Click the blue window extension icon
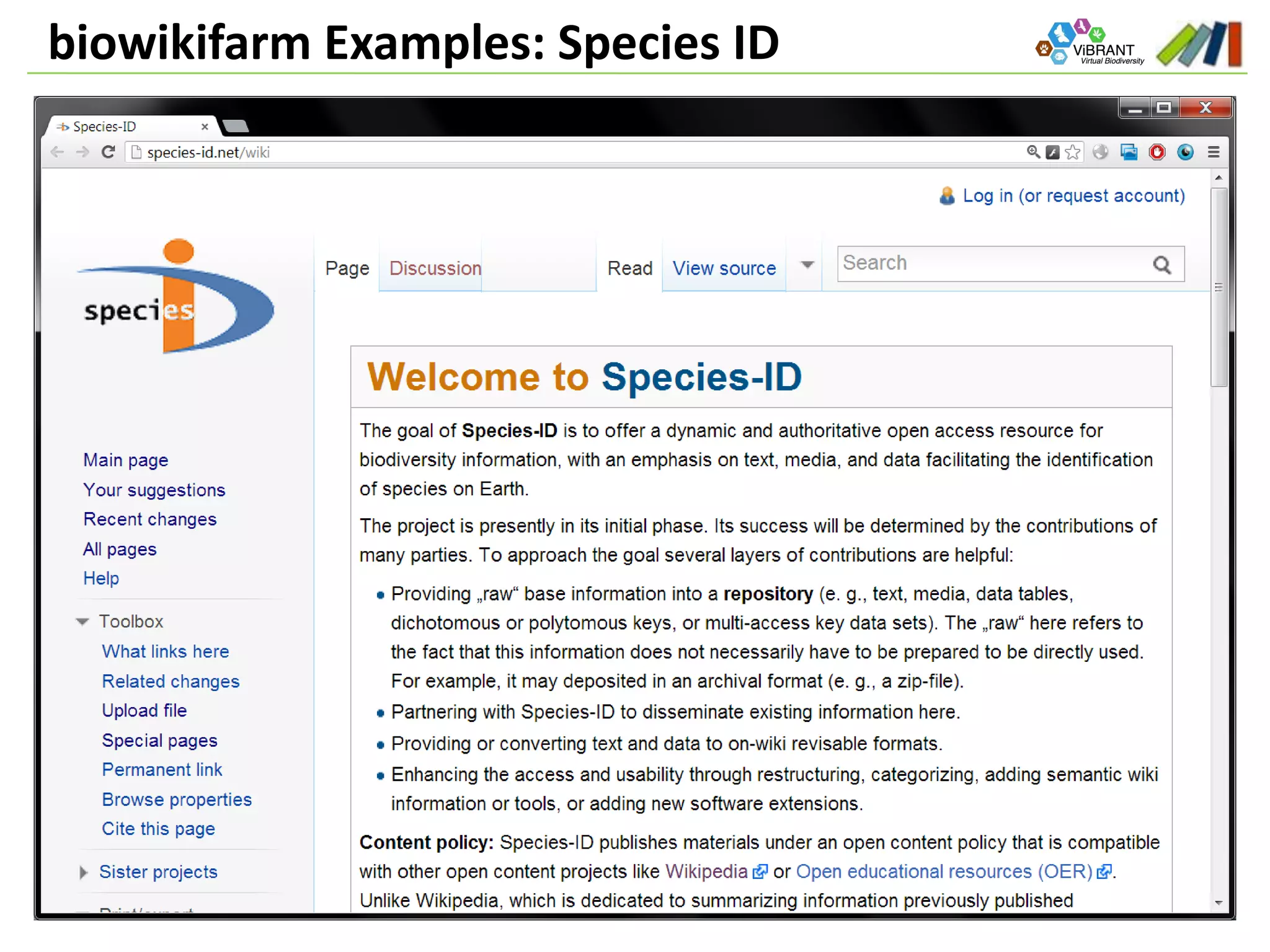 [1129, 152]
